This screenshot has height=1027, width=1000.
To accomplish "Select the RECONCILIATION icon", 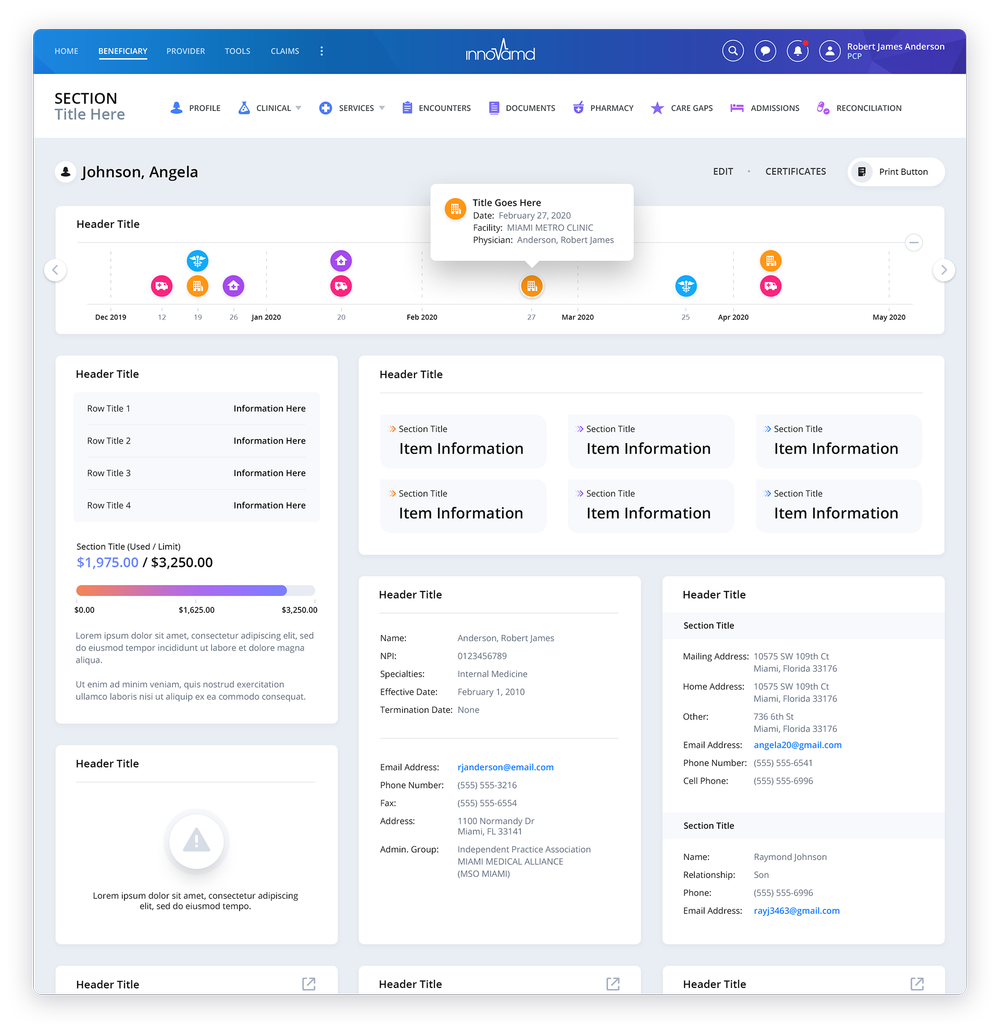I will (823, 107).
